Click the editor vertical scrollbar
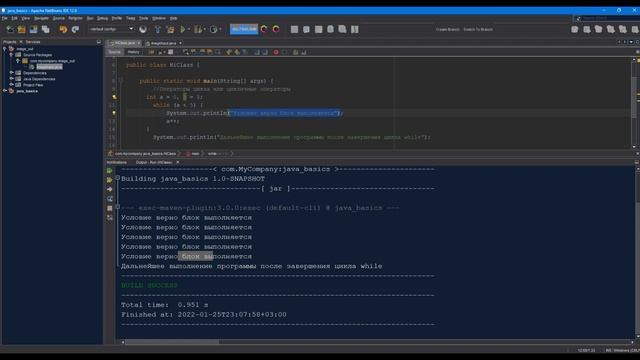This screenshot has height=360, width=640. (x=634, y=103)
